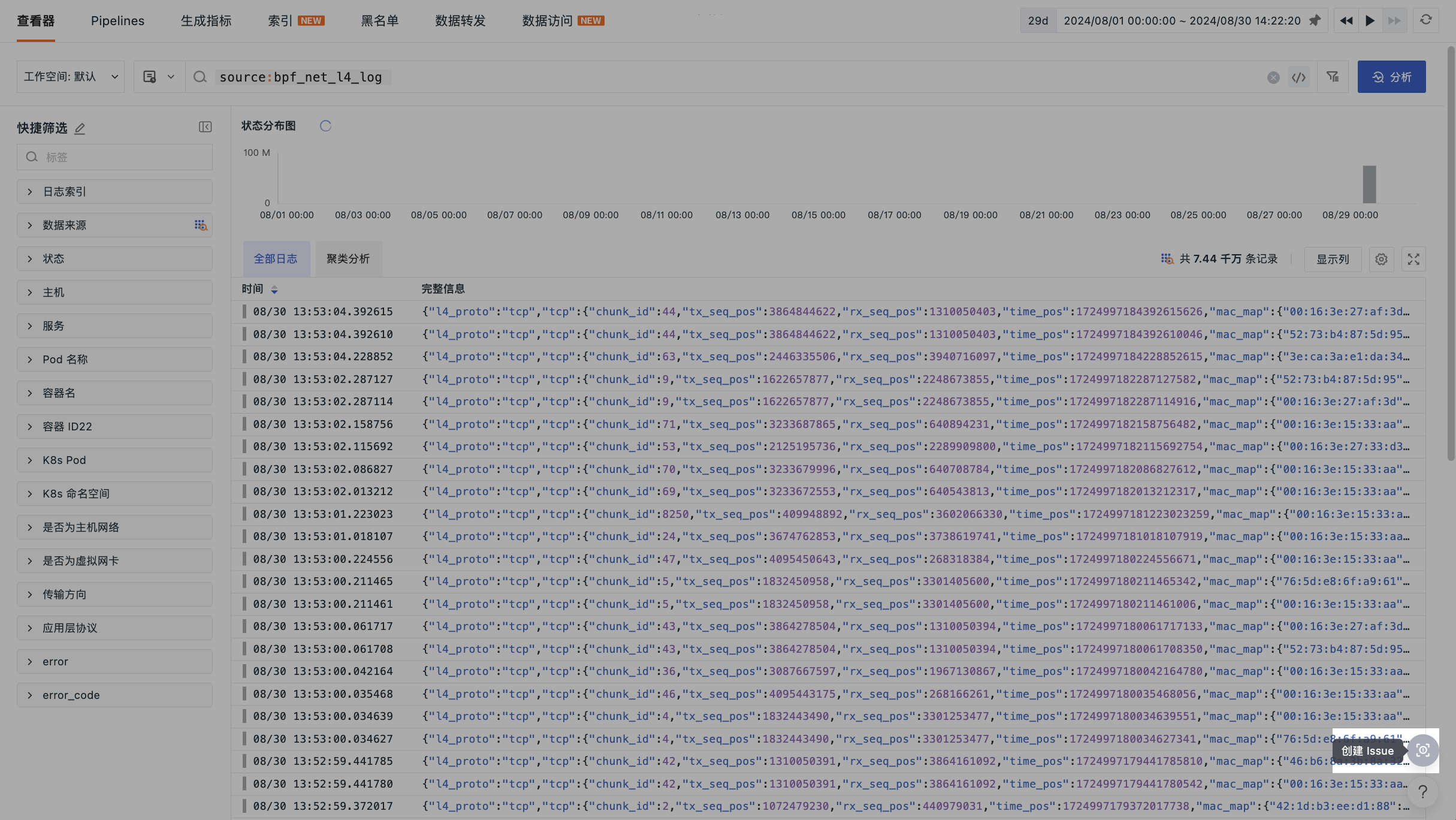Collapse the quick filter sidebar panel

[206, 127]
